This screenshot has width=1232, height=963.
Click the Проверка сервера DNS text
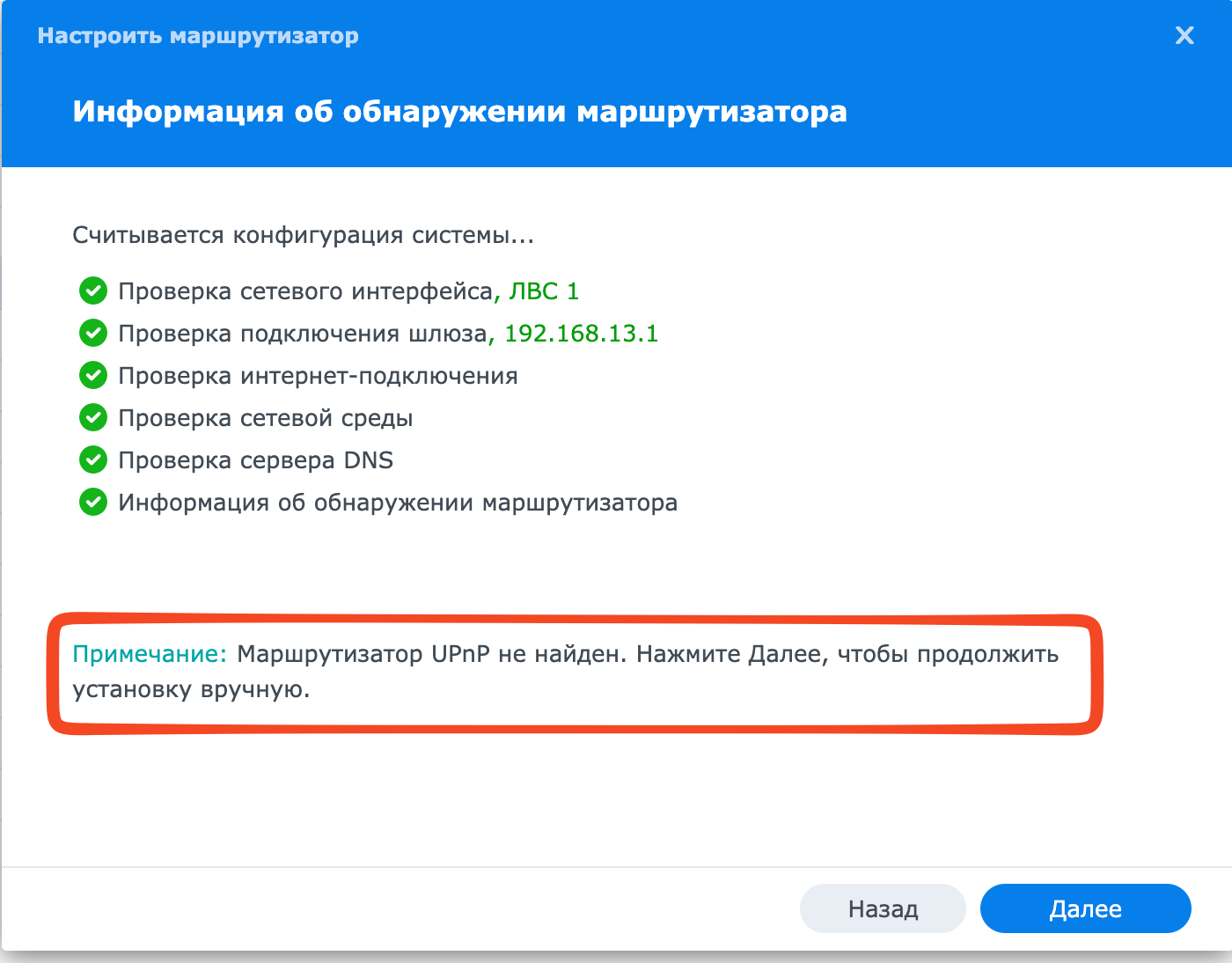(x=255, y=460)
